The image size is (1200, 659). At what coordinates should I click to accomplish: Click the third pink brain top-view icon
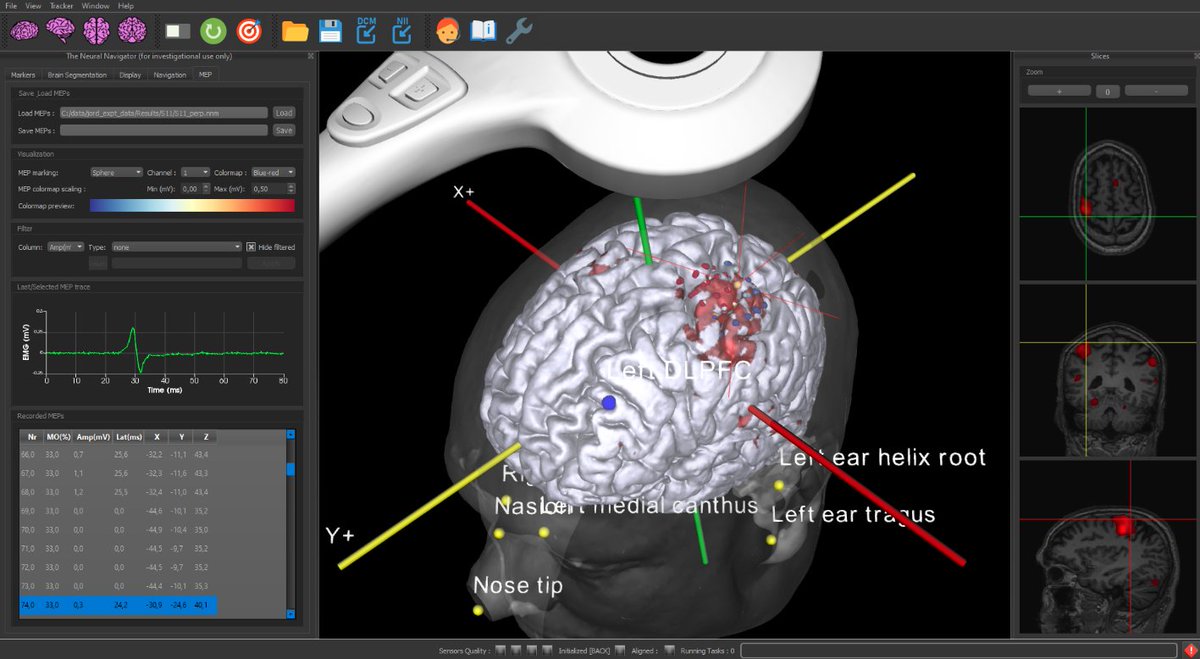(x=97, y=31)
